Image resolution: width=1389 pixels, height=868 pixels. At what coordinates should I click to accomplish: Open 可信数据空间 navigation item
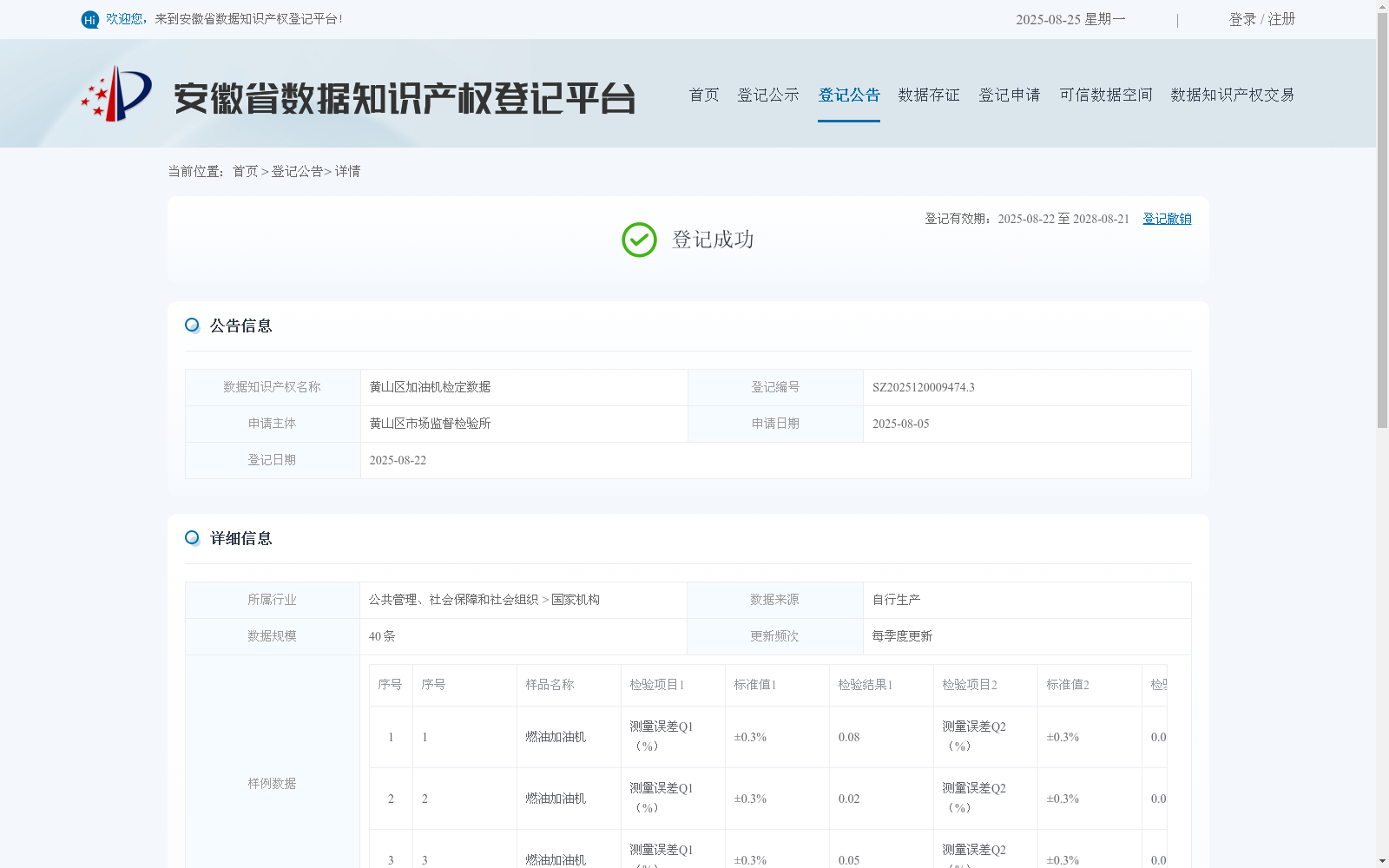tap(1106, 95)
